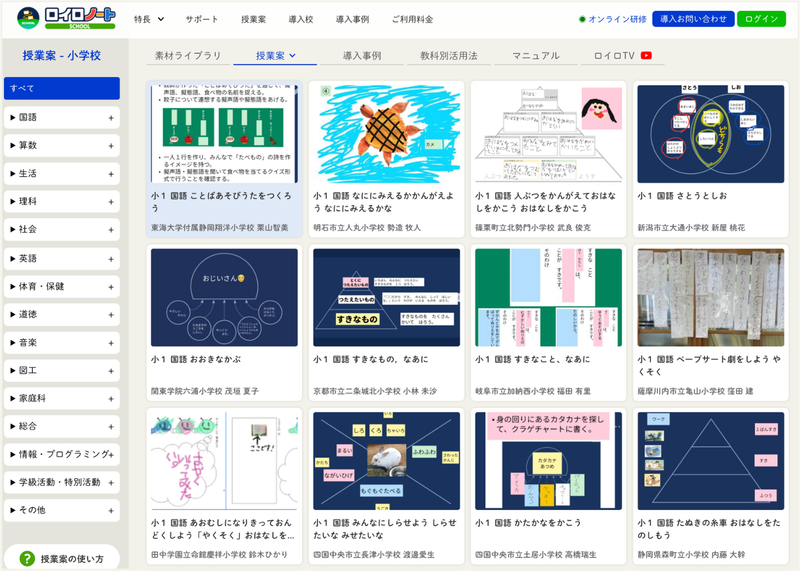Open the rabbit photo chart thumbnail
Image resolution: width=800 pixels, height=571 pixels.
(386, 461)
